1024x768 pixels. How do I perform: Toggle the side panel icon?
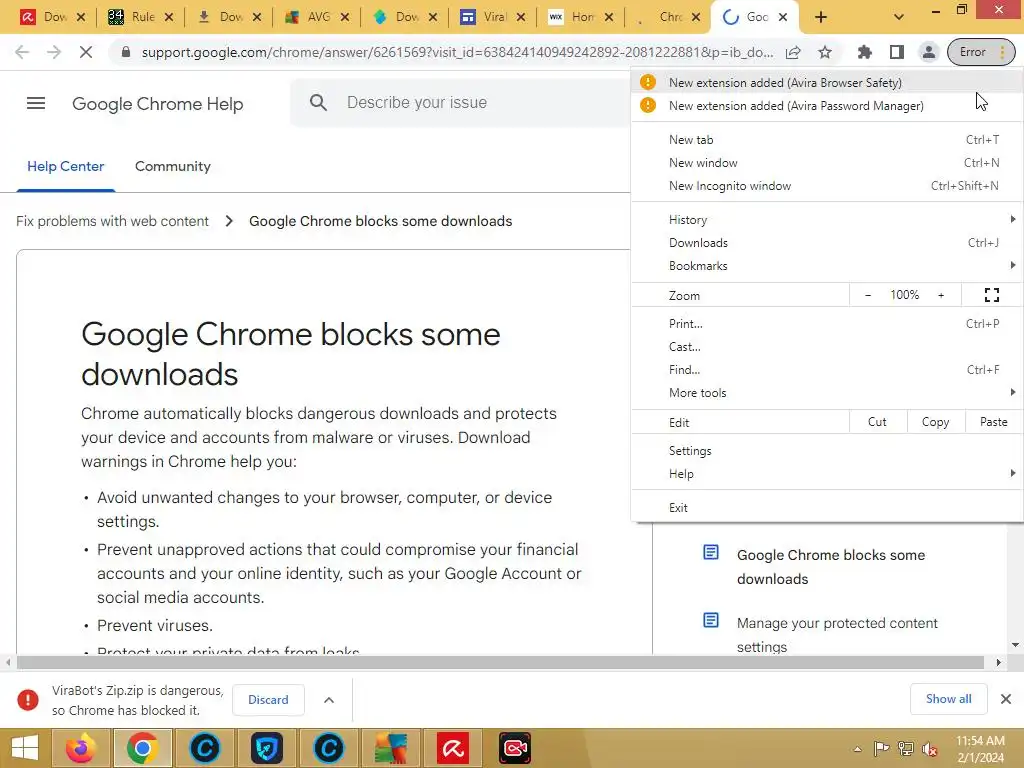pos(897,52)
